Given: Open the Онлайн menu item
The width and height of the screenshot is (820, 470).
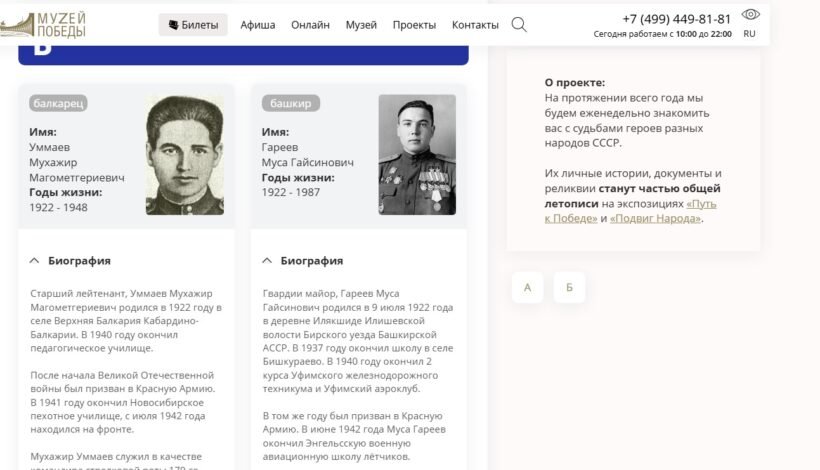Looking at the screenshot, I should (310, 25).
